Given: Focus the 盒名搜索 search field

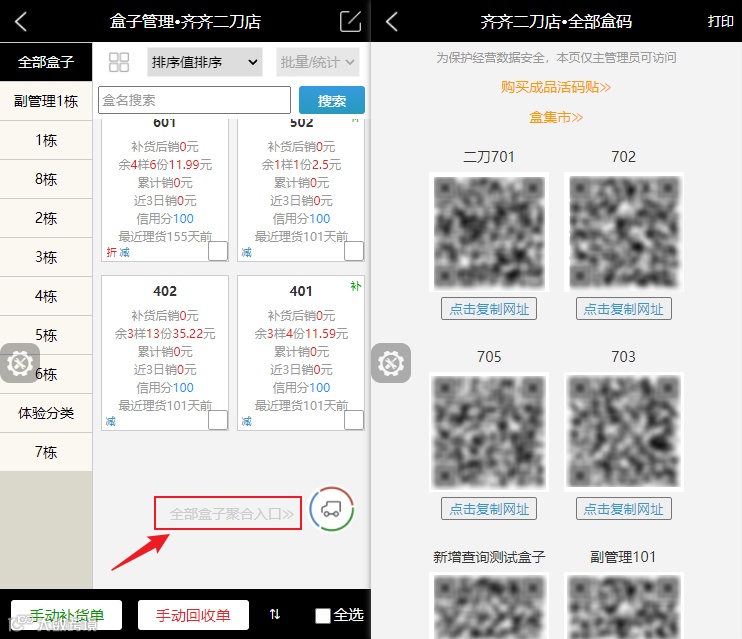Looking at the screenshot, I should coord(194,100).
